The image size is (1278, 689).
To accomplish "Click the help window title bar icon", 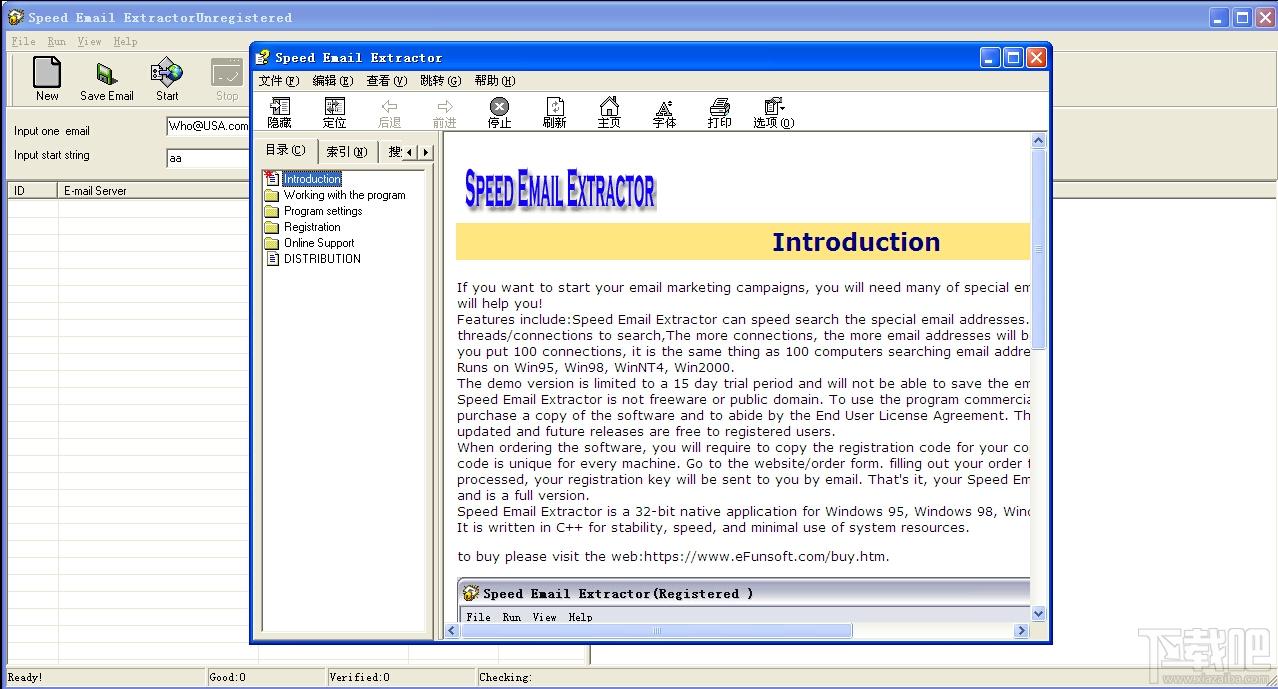I will [263, 58].
